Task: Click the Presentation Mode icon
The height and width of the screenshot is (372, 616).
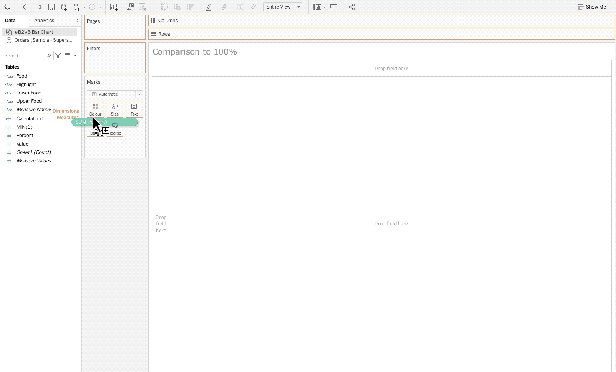Action: point(334,7)
